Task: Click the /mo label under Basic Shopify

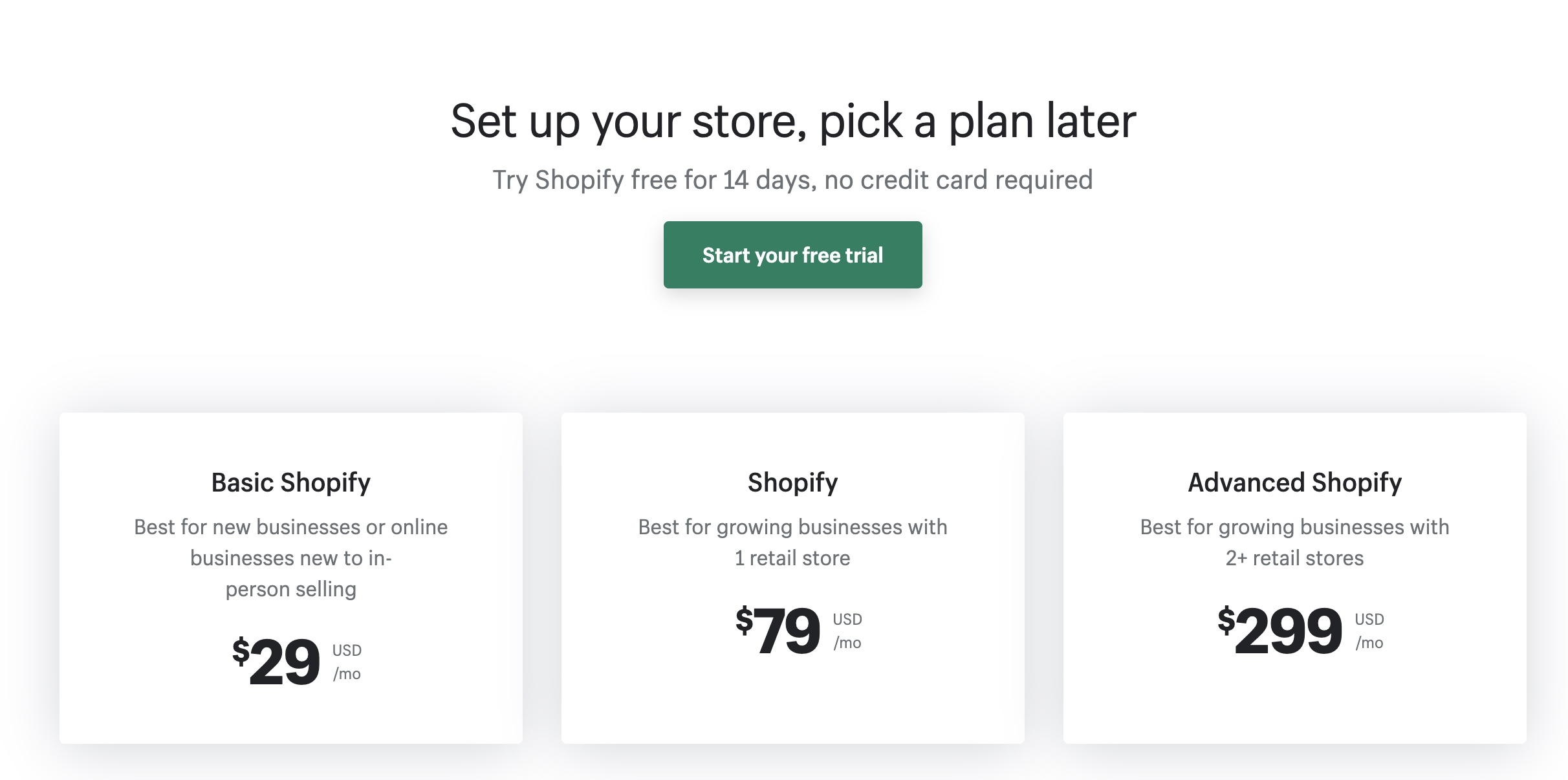Action: click(x=347, y=674)
